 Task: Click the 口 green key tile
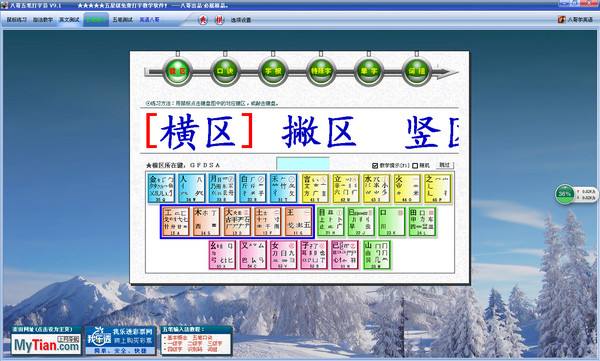(x=392, y=222)
